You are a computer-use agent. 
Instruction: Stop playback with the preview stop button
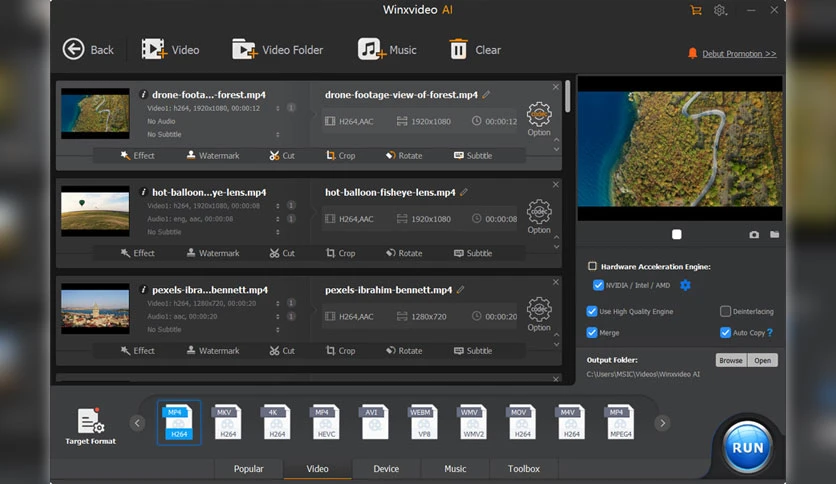(x=677, y=235)
